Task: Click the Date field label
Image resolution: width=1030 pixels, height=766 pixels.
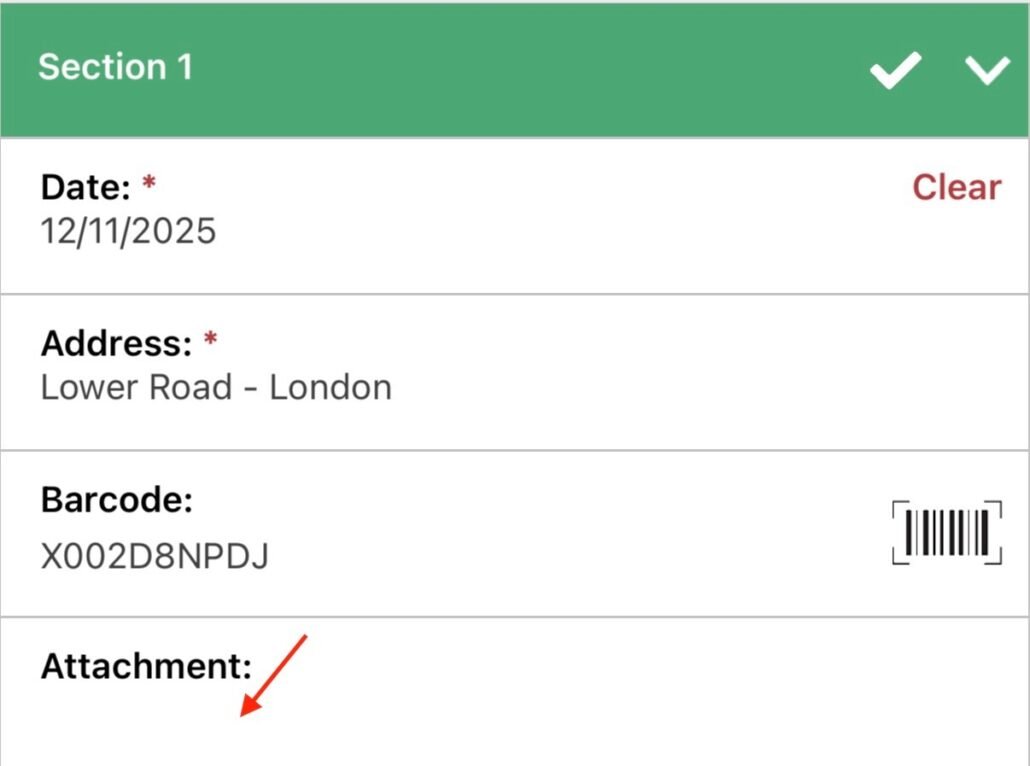Action: coord(86,187)
